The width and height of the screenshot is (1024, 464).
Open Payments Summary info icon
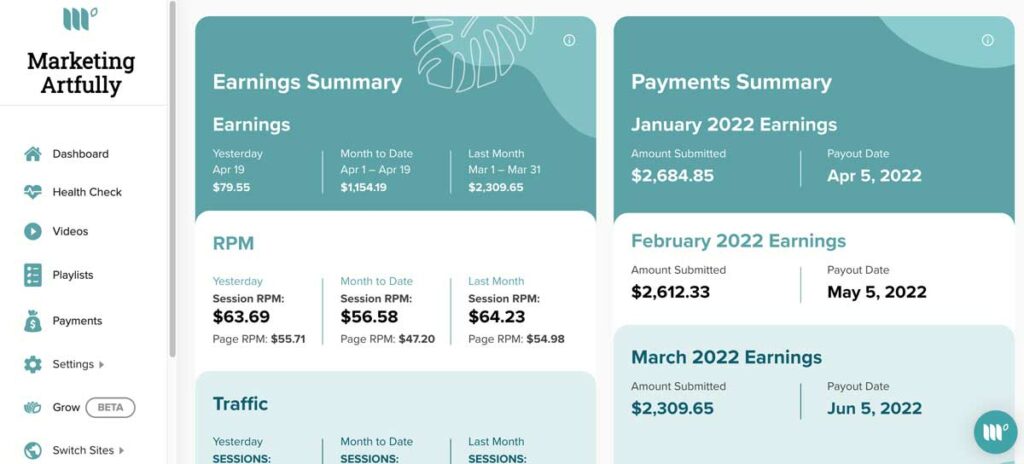(987, 41)
